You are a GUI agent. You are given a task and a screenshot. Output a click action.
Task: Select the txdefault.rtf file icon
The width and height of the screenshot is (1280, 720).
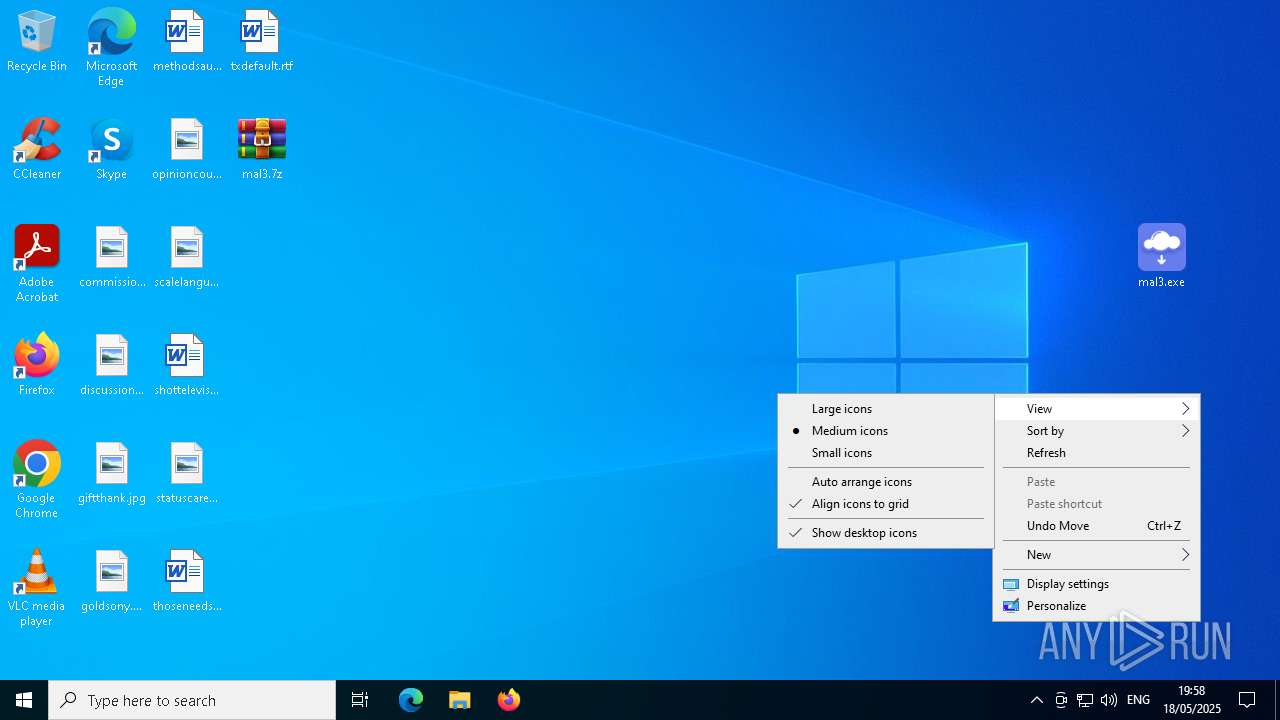pos(261,43)
